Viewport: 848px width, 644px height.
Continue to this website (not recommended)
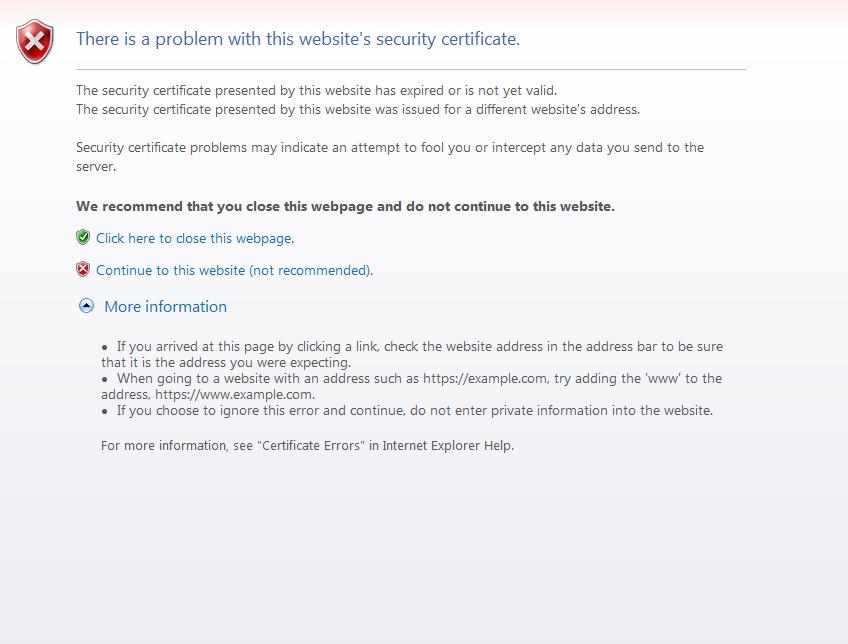[234, 270]
